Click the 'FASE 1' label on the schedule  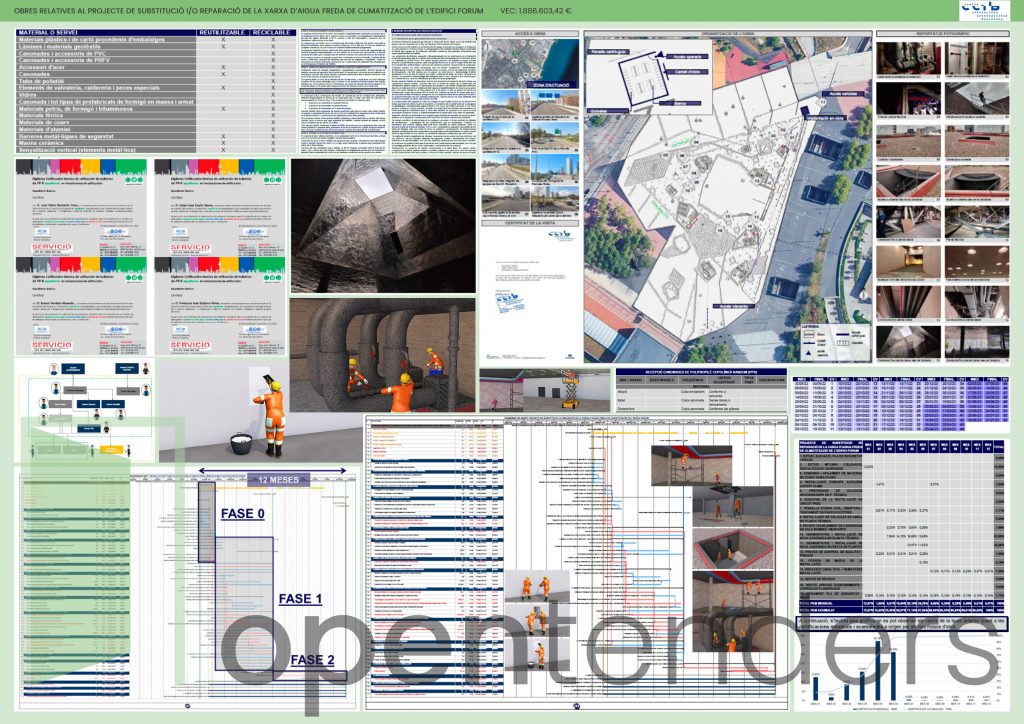click(x=300, y=599)
